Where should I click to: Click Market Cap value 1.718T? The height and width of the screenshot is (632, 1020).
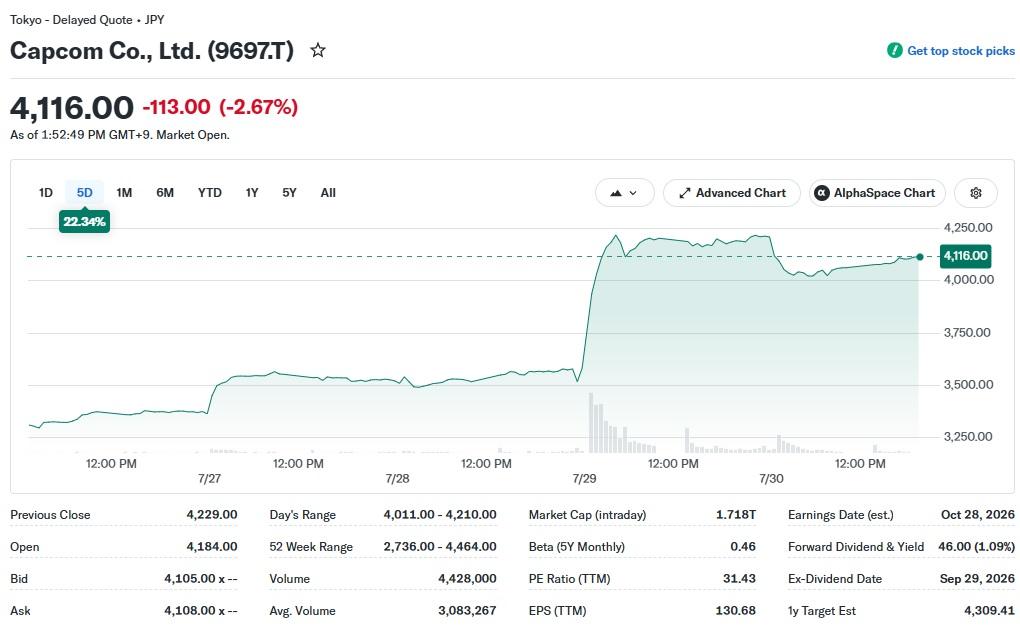[x=736, y=514]
